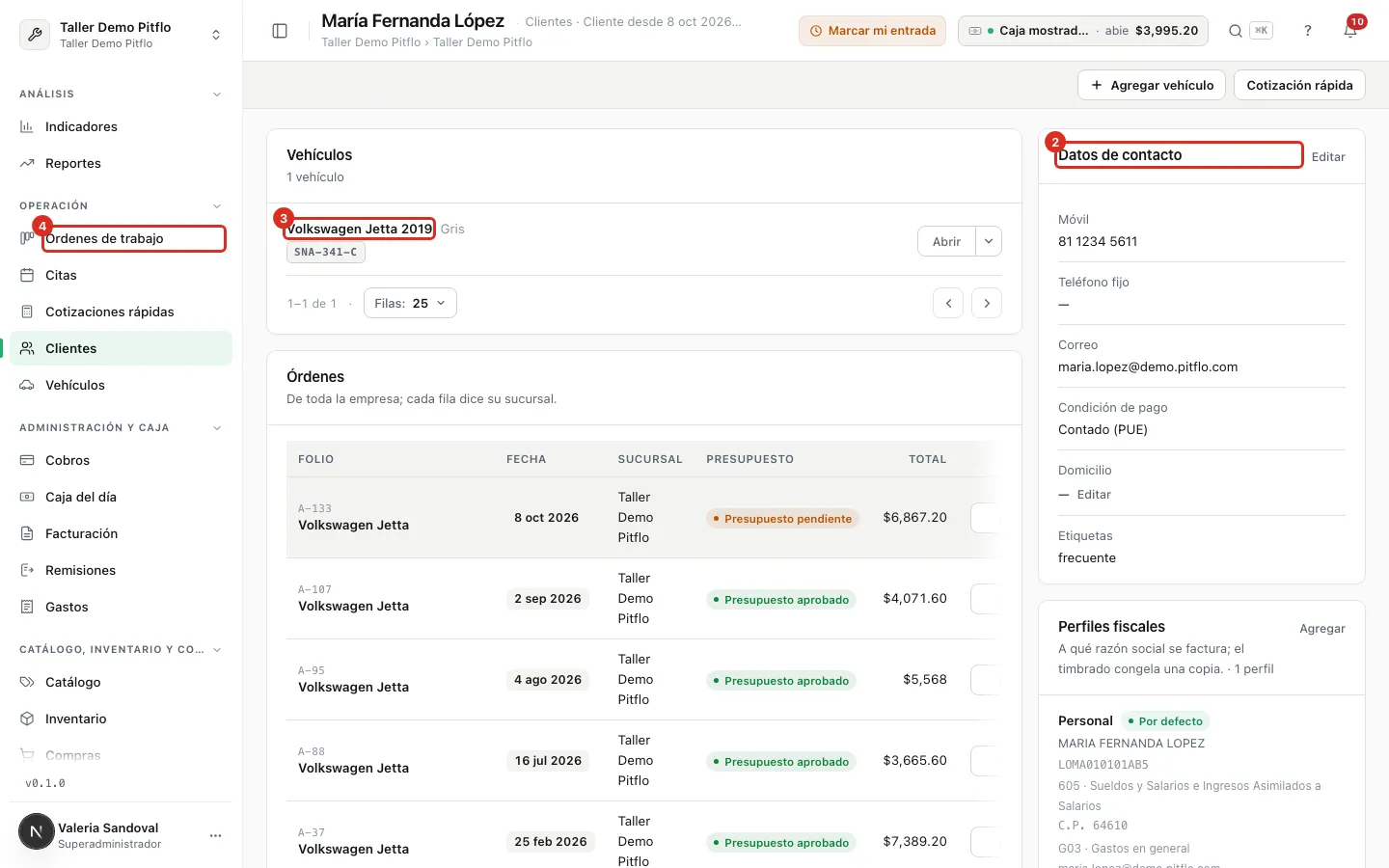The image size is (1389, 868).
Task: Open the Caja mostrador cash register status
Action: click(1084, 31)
